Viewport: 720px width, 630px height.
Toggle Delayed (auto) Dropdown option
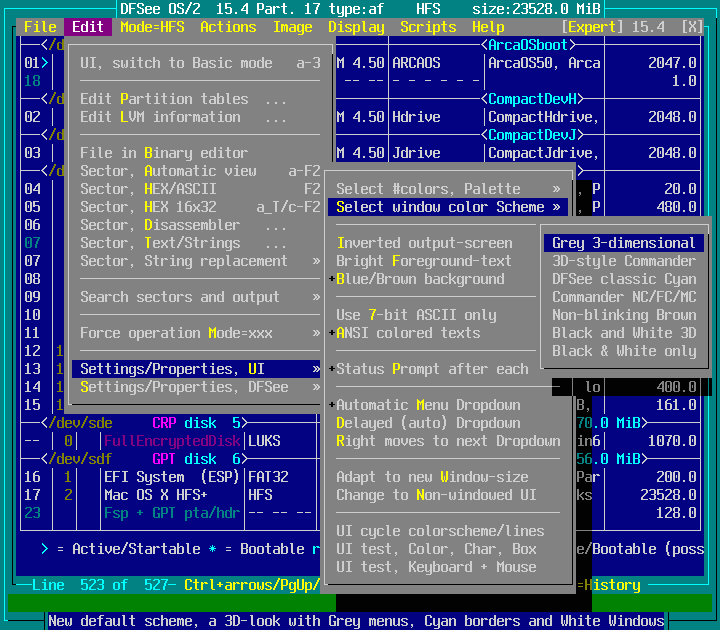coord(448,422)
